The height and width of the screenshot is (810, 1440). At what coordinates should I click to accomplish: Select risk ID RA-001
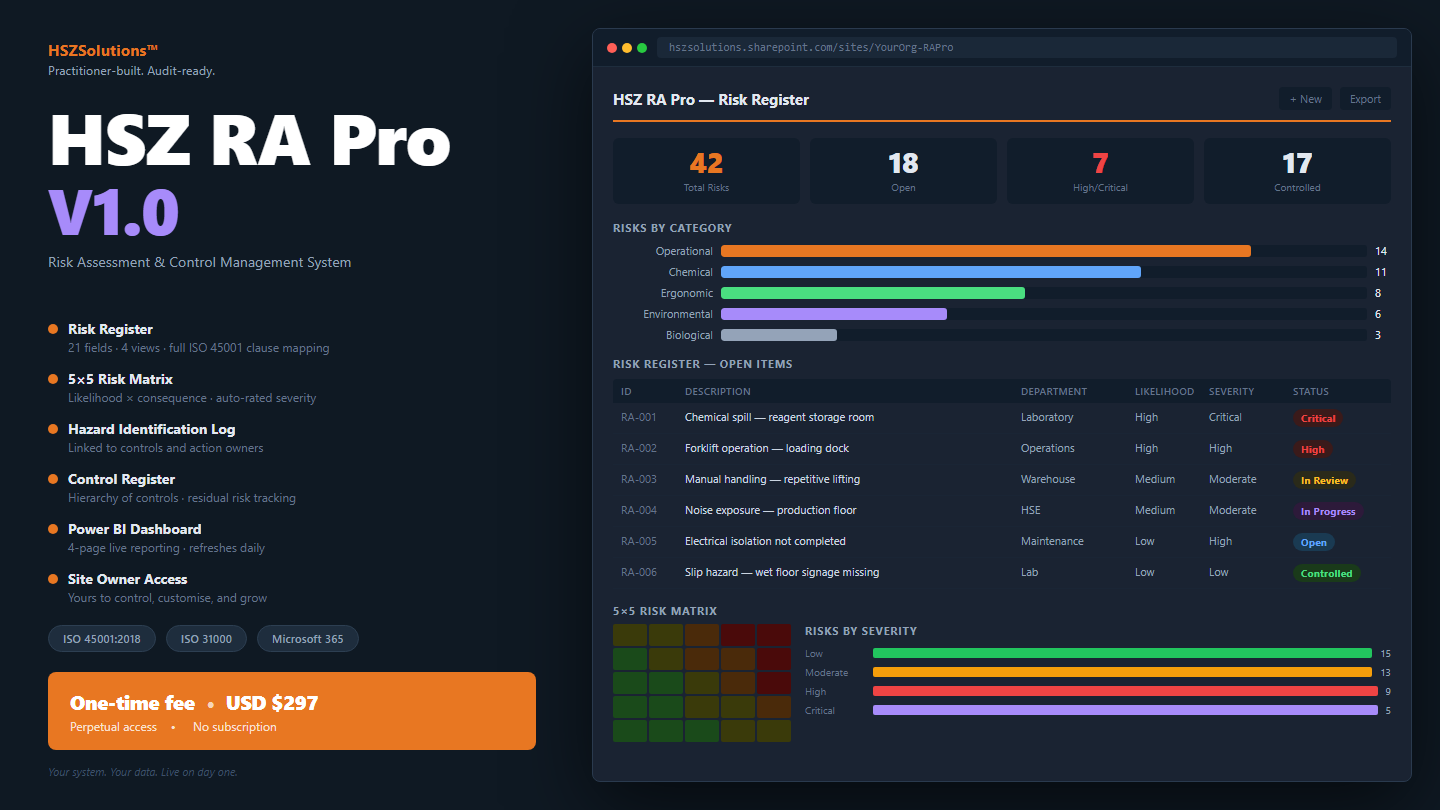[x=639, y=418]
